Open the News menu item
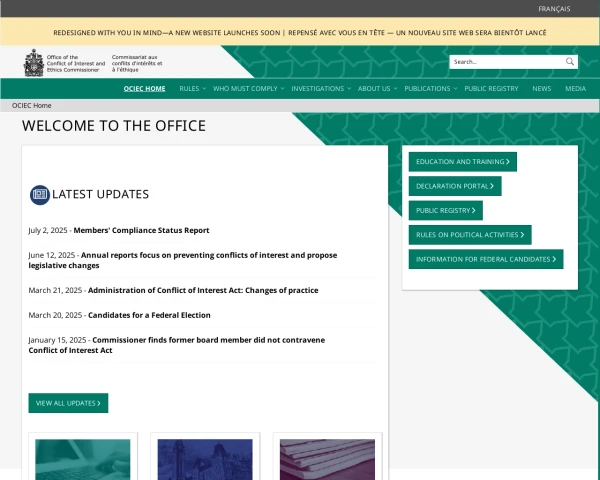 coord(541,88)
